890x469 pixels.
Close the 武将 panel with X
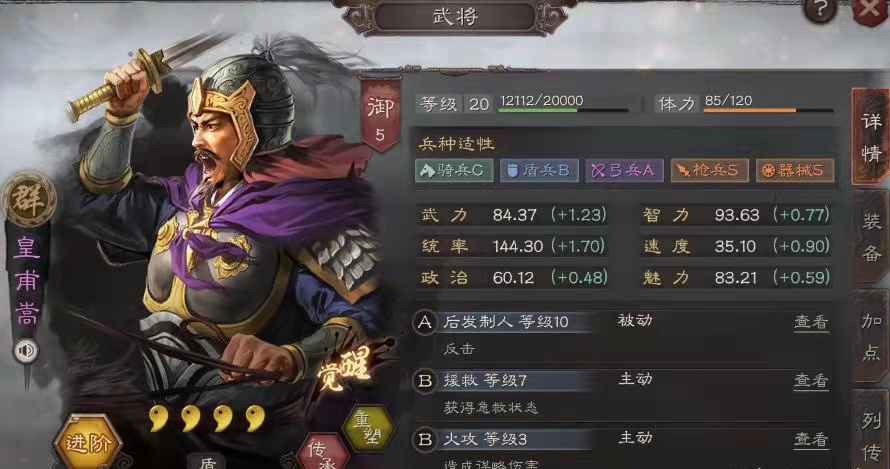[x=871, y=10]
